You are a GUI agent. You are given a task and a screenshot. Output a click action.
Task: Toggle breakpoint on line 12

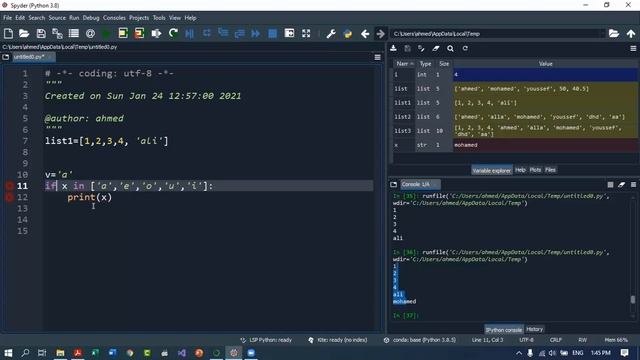9,198
